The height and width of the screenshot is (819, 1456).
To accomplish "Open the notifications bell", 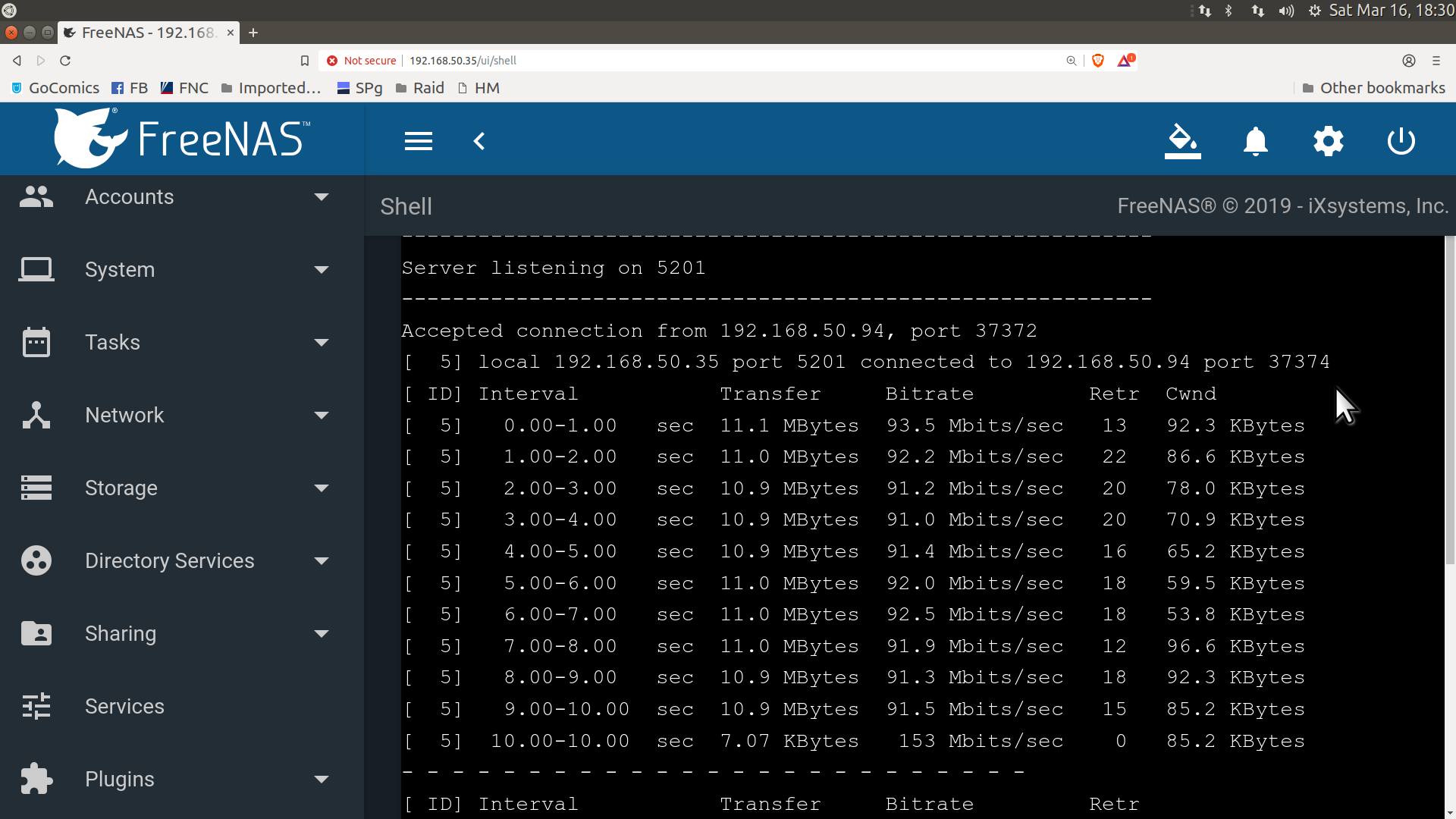I will 1256,141.
